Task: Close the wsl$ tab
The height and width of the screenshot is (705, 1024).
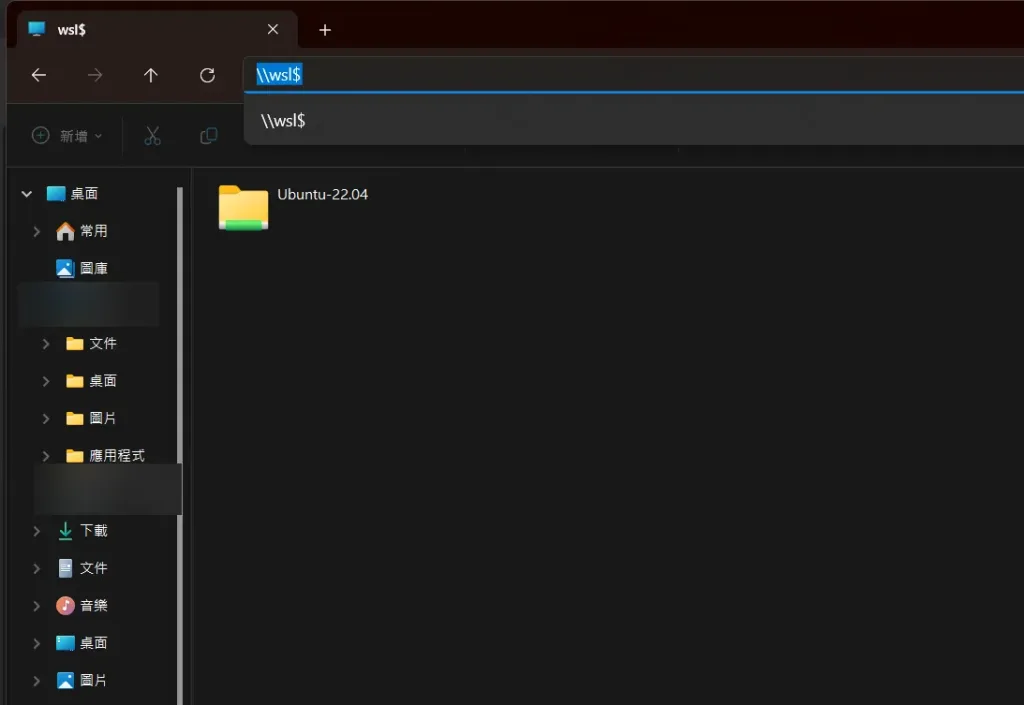Action: point(273,29)
